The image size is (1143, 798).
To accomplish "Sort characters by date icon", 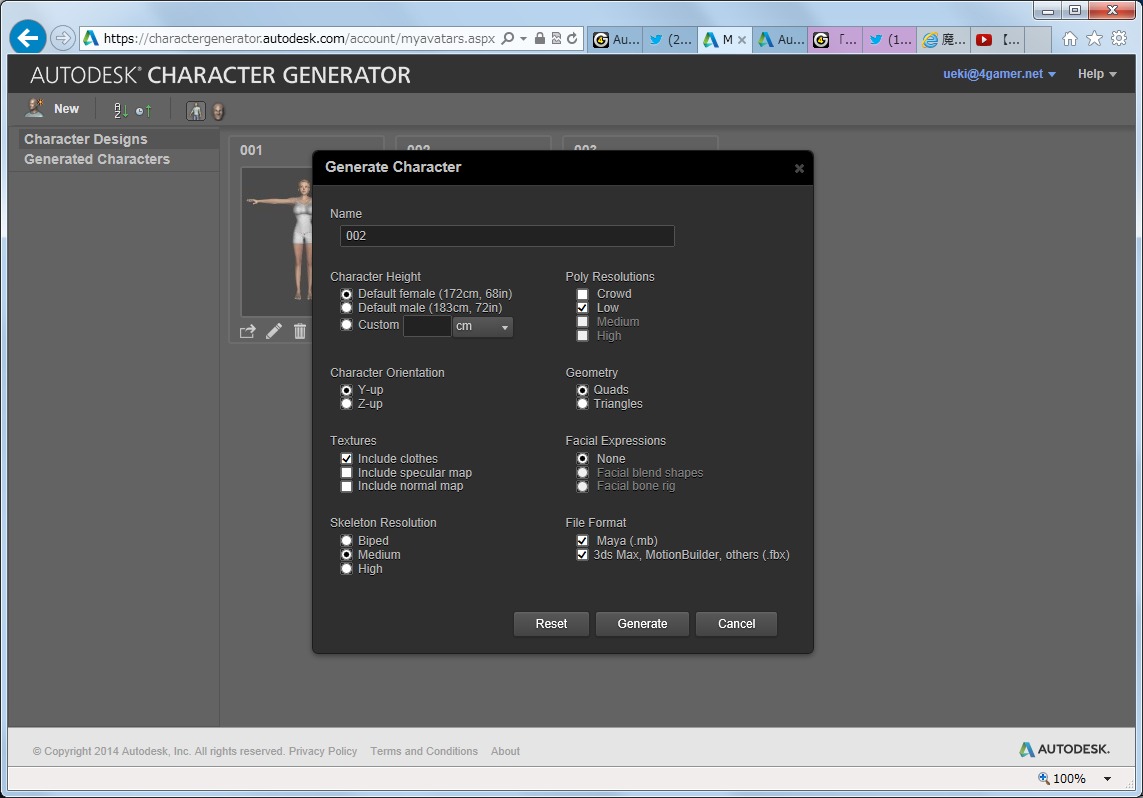I will (144, 110).
